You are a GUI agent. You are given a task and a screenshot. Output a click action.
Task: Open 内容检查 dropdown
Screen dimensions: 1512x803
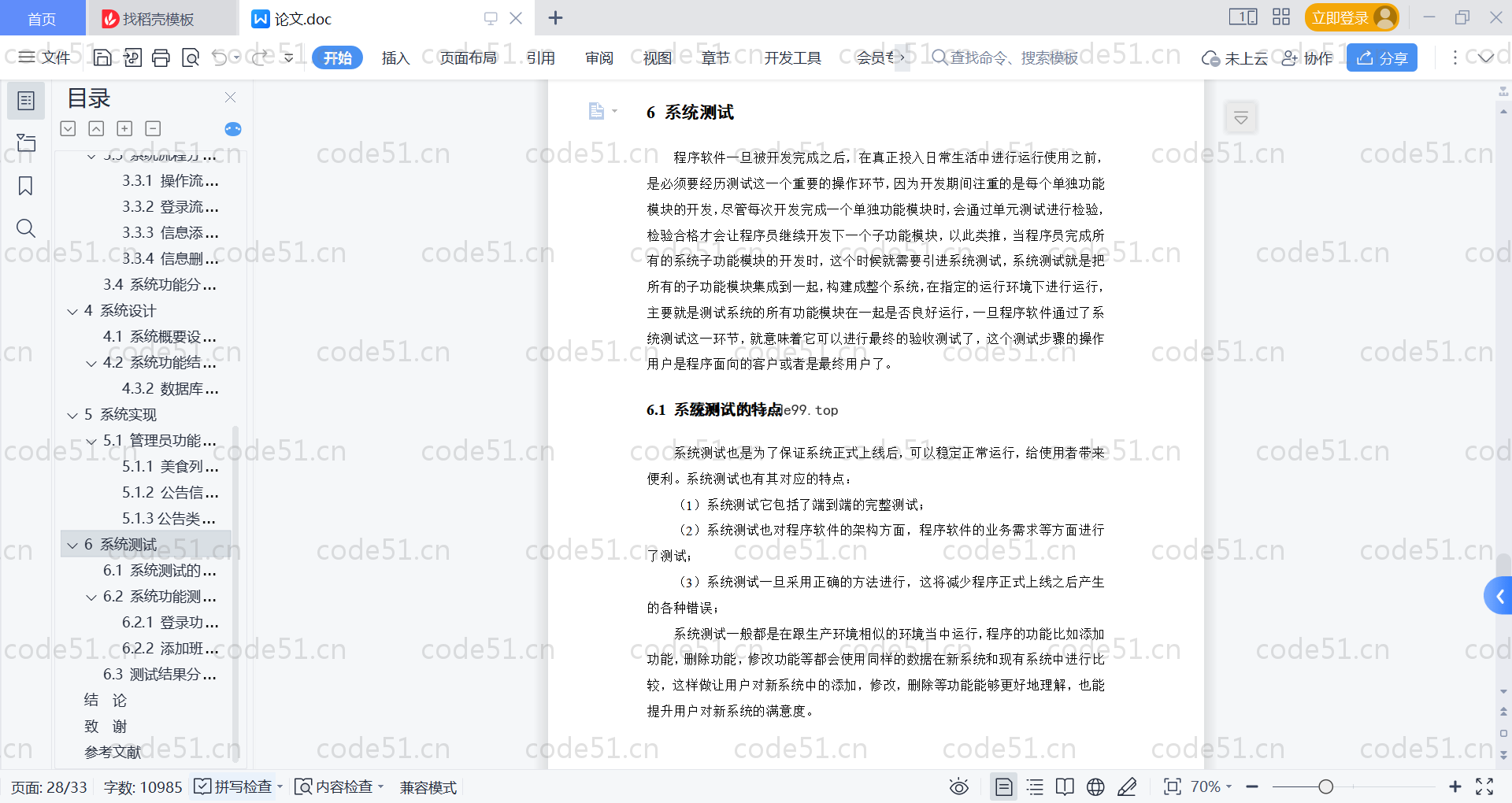coord(339,786)
